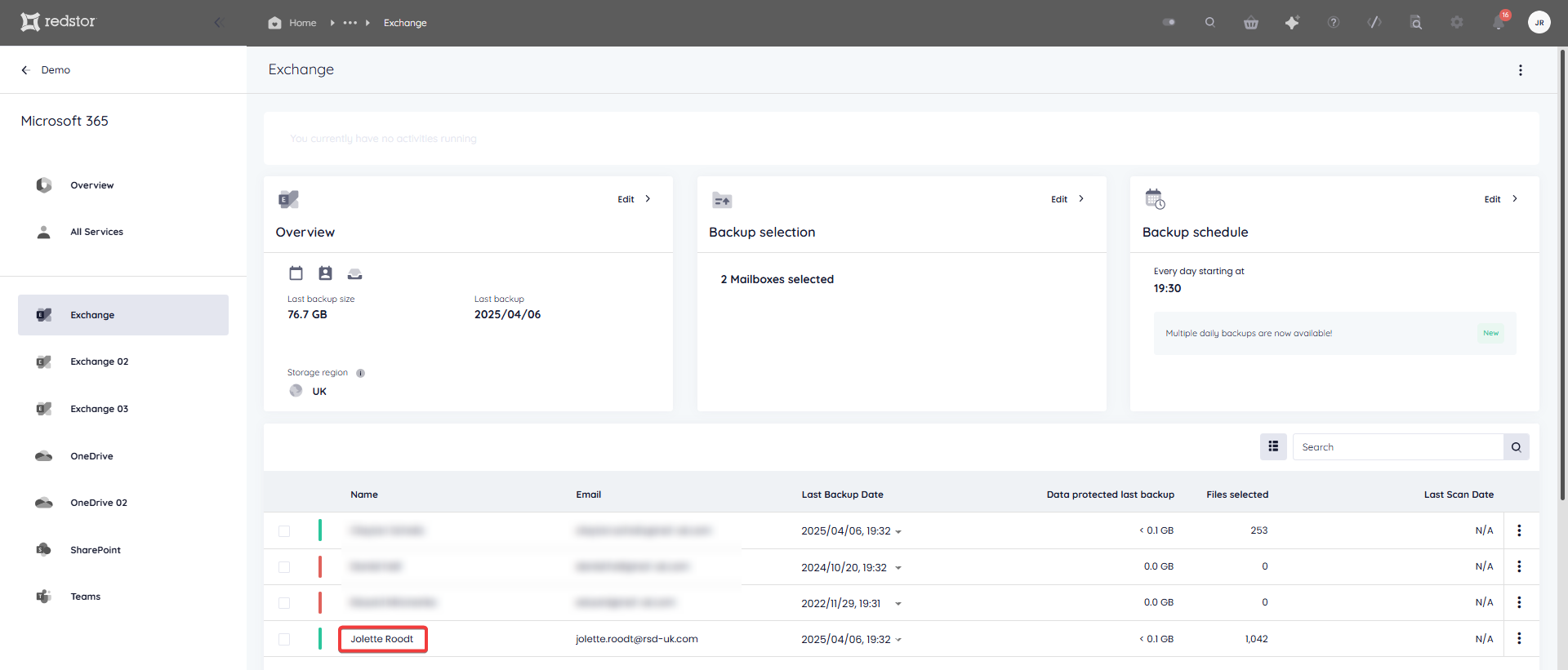Click the Storage region info icon
1568x670 pixels.
(x=360, y=373)
